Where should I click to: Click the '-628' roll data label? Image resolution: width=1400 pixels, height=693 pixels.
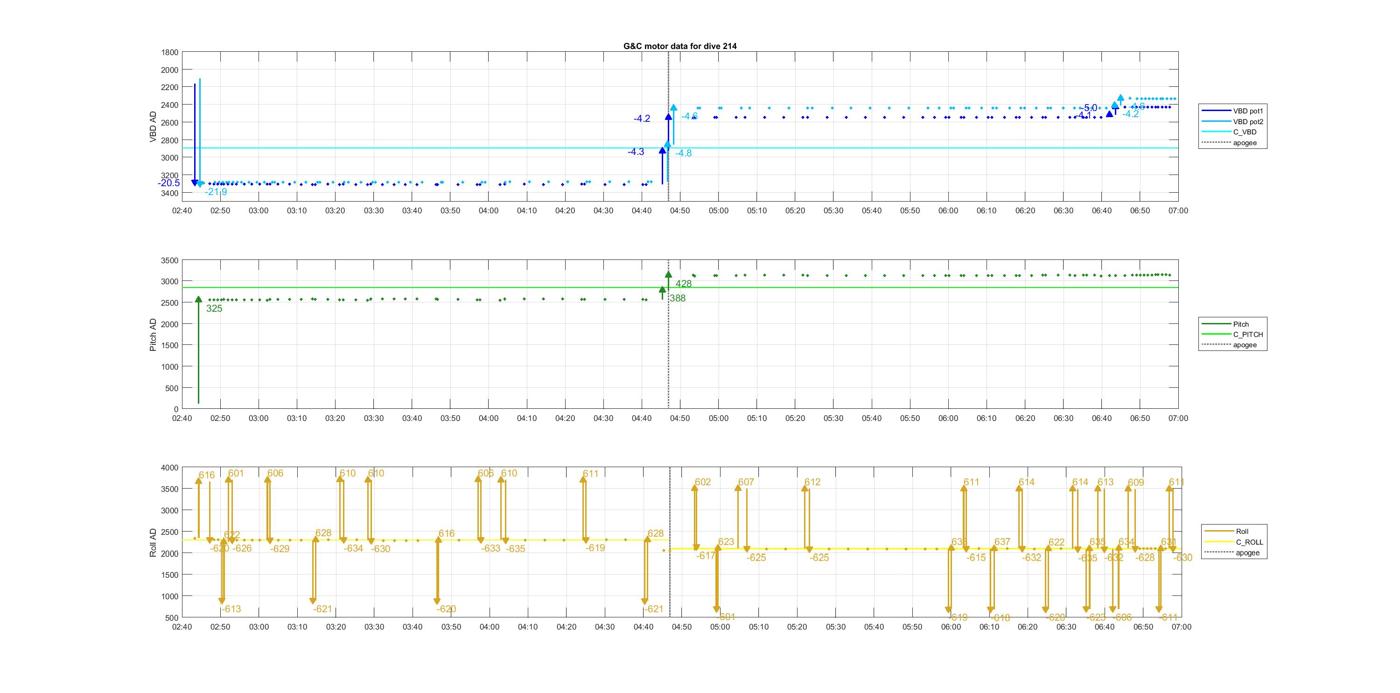[1145, 557]
